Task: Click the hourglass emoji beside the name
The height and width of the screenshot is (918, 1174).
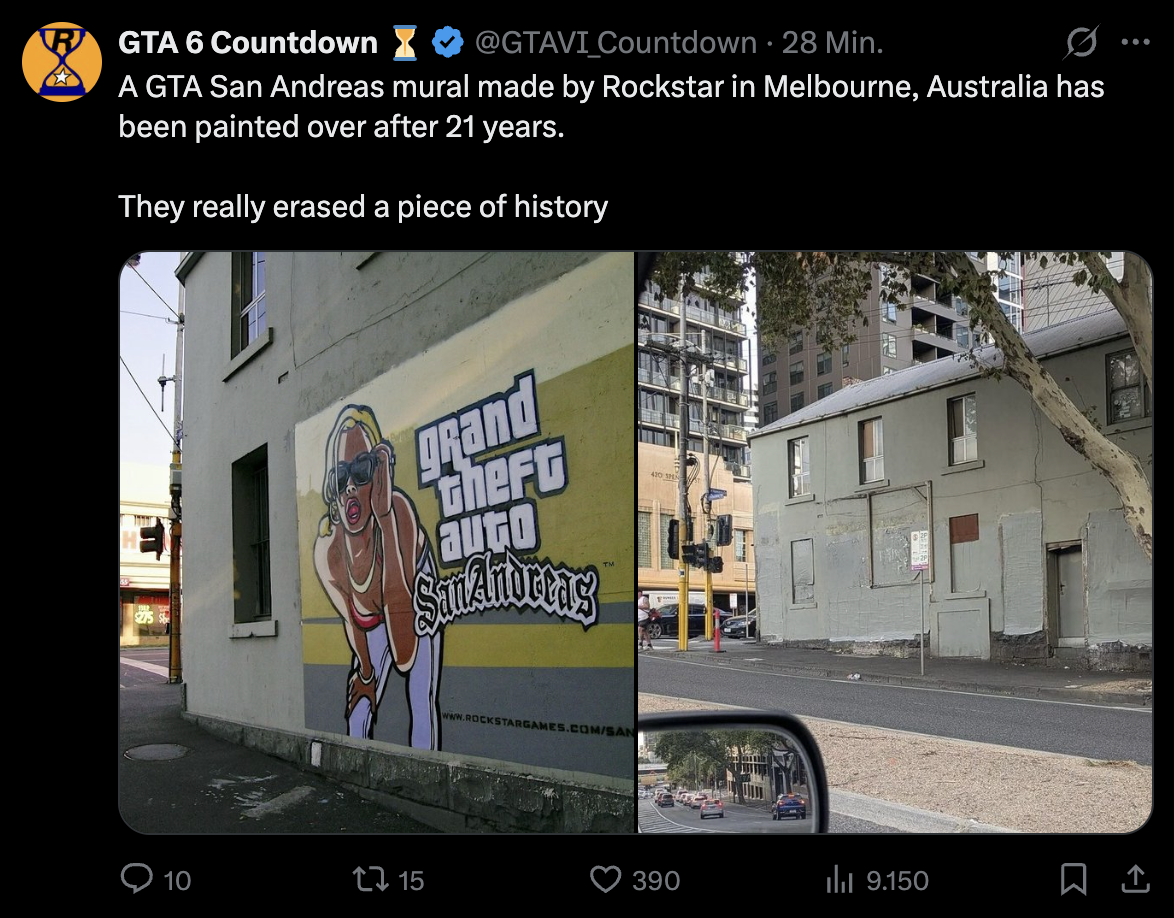Action: coord(405,42)
